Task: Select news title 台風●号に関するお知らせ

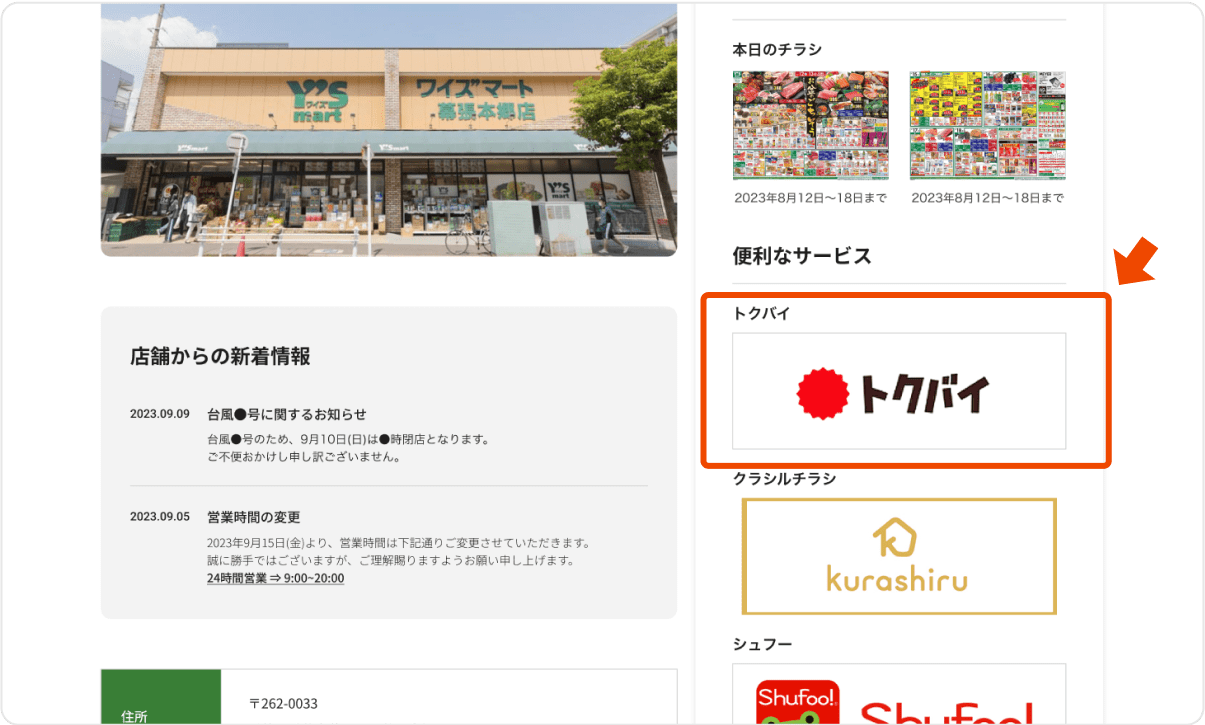Action: coord(287,414)
